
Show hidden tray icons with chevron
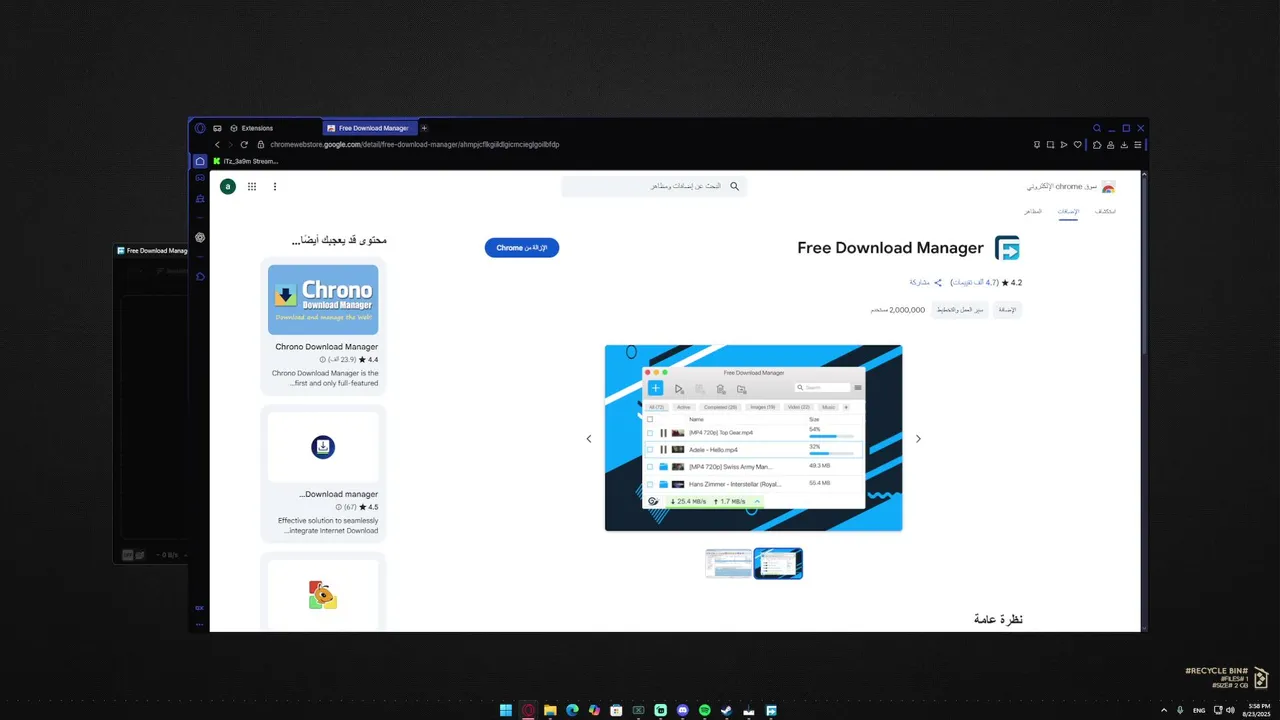(1163, 710)
